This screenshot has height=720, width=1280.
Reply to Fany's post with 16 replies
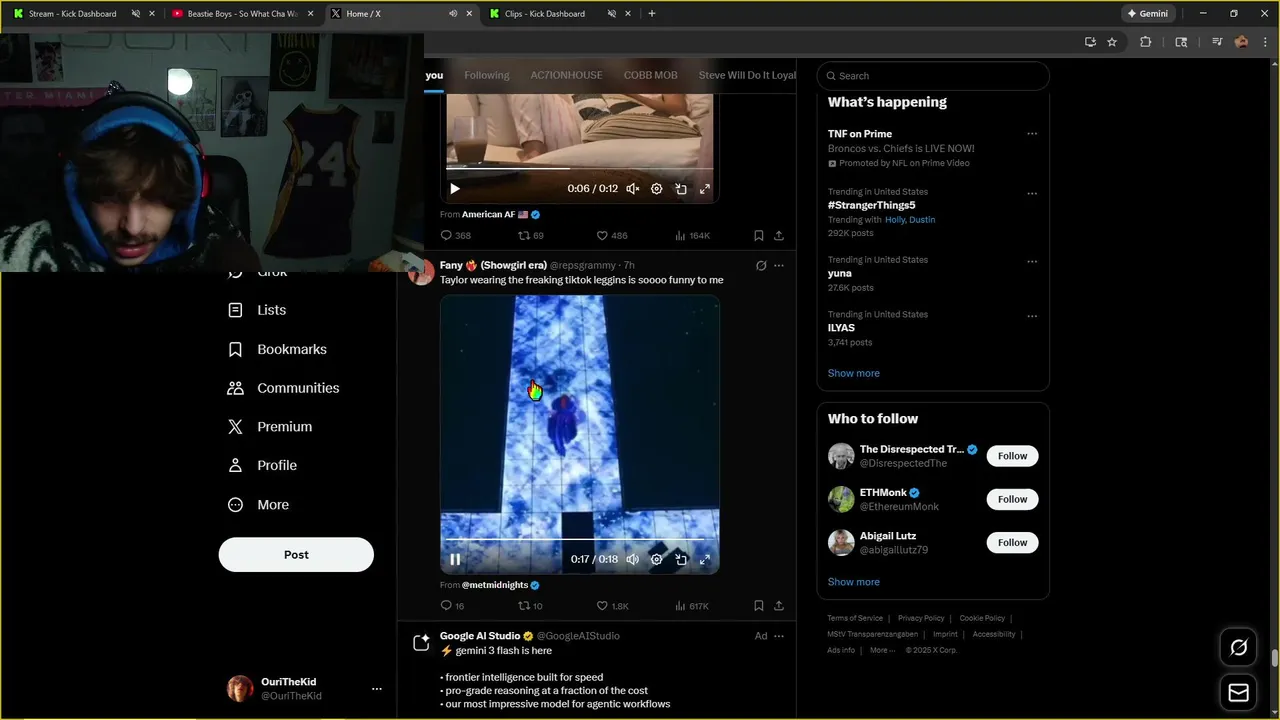(452, 606)
